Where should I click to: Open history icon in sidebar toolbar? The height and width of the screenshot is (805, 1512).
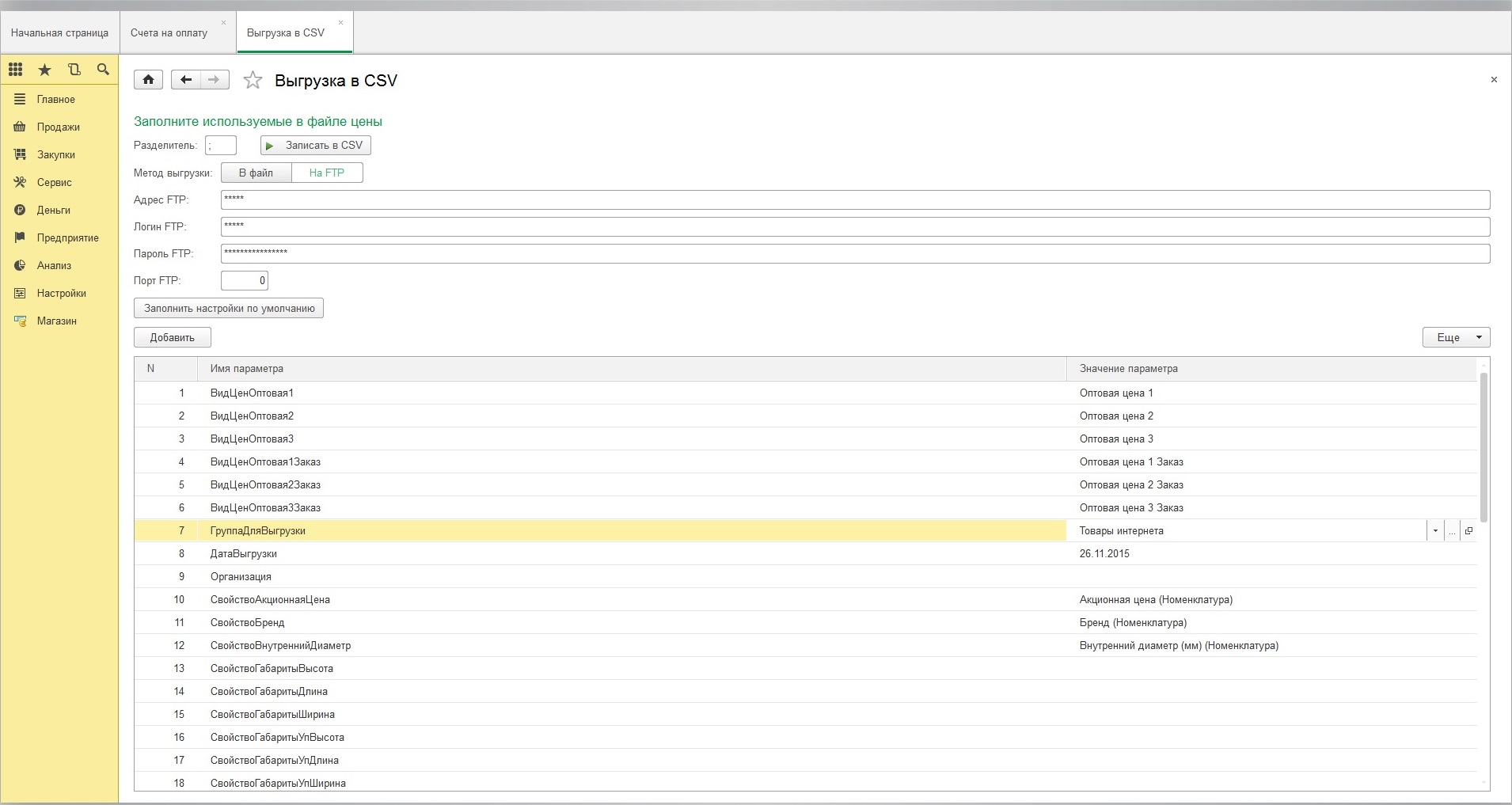click(74, 70)
